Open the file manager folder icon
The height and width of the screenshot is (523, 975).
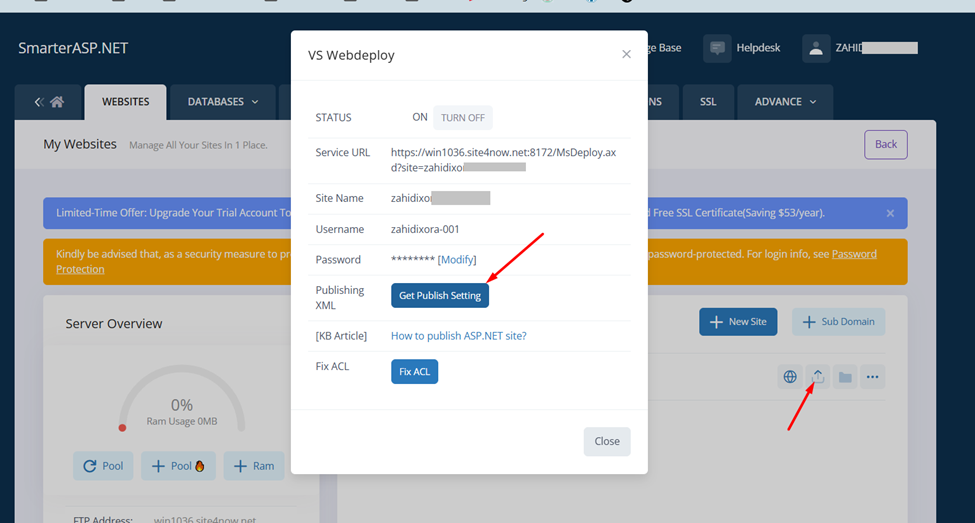(x=845, y=377)
